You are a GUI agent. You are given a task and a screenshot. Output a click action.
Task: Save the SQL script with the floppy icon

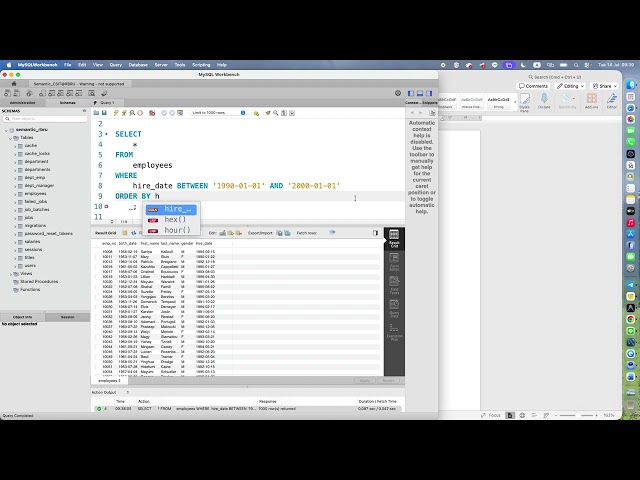coord(104,113)
